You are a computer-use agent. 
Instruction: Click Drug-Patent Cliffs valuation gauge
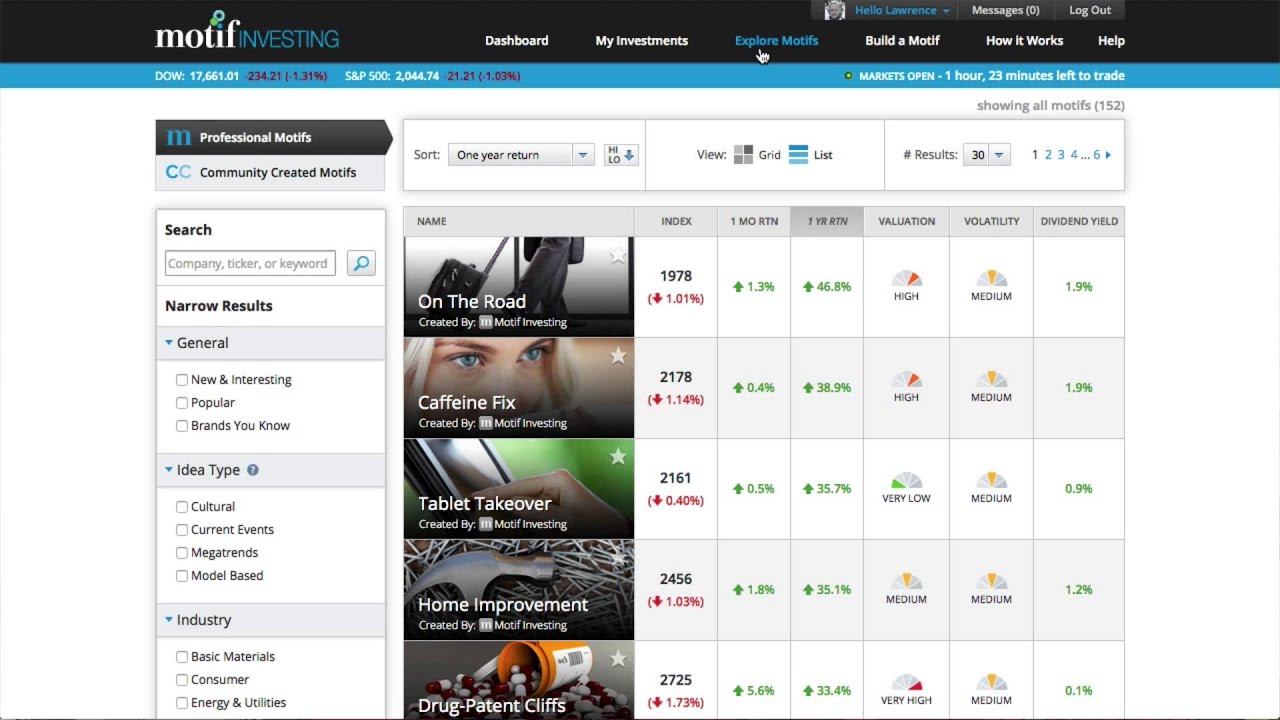tap(906, 683)
